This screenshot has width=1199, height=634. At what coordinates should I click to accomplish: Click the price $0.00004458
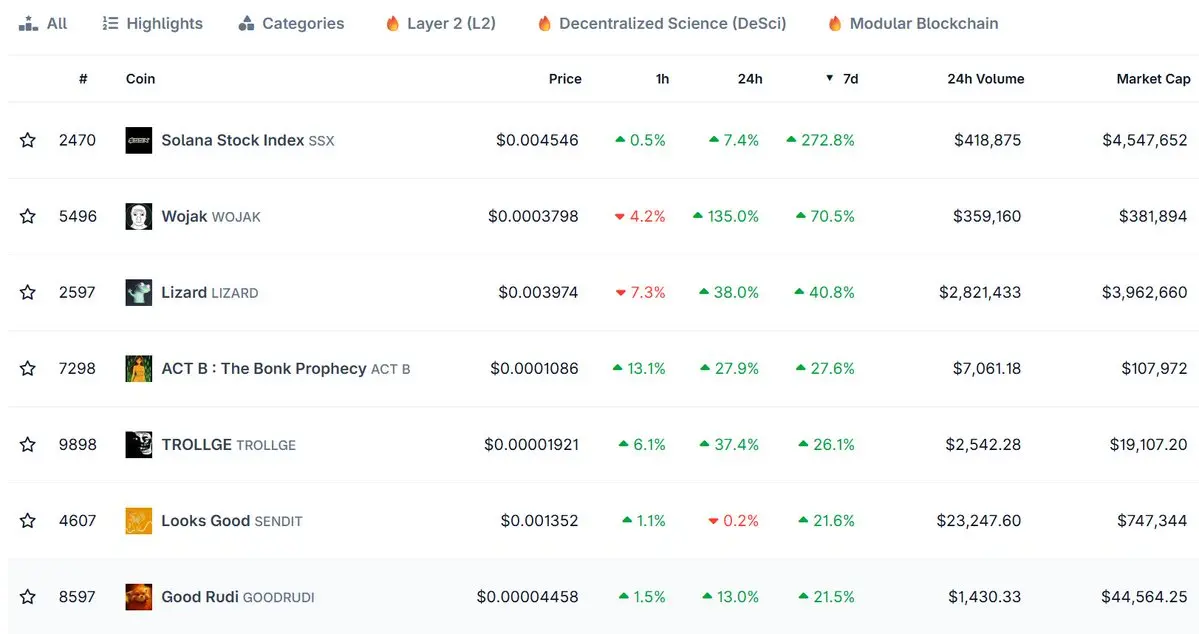click(528, 597)
